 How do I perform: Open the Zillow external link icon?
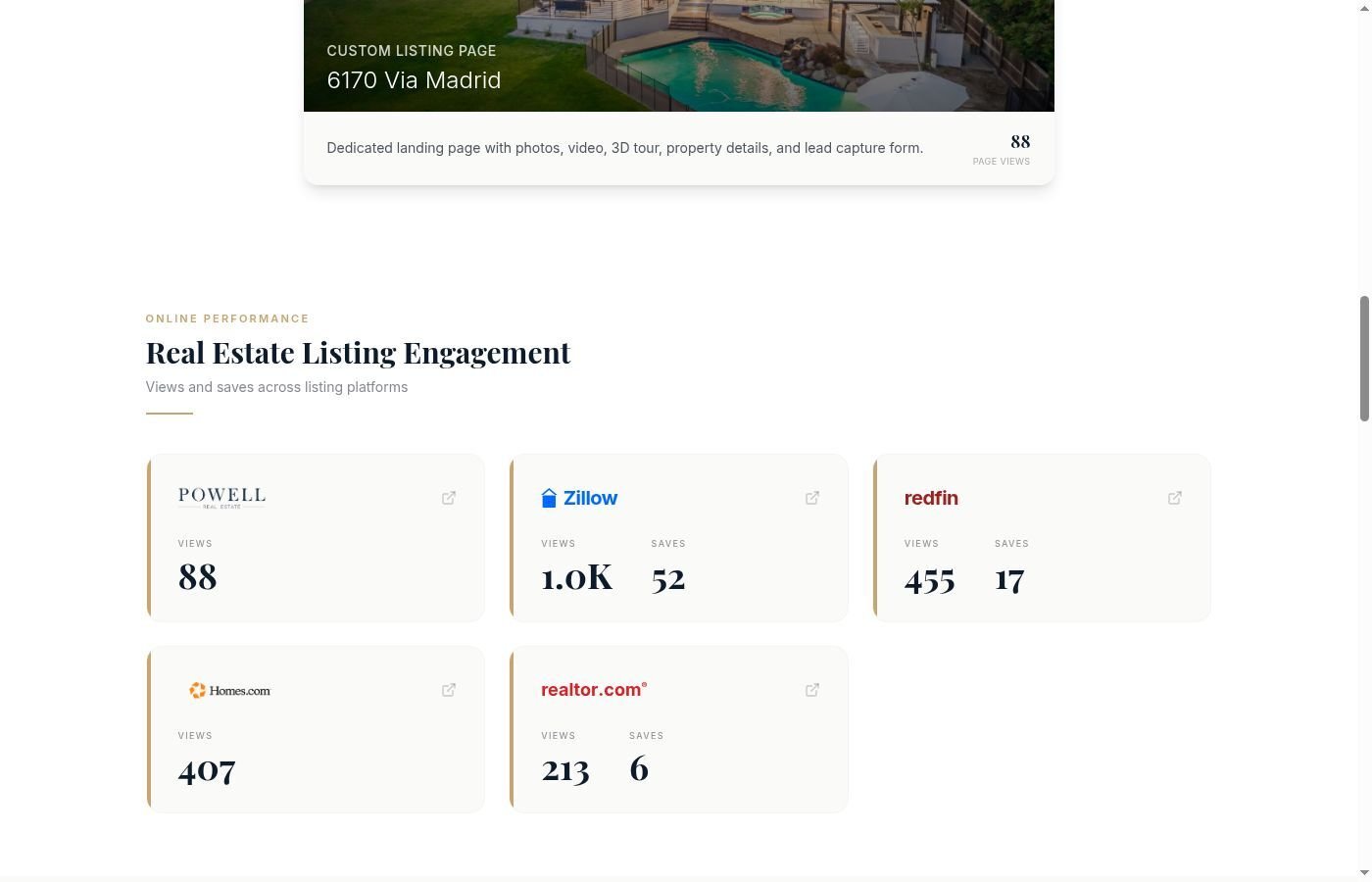(x=812, y=498)
